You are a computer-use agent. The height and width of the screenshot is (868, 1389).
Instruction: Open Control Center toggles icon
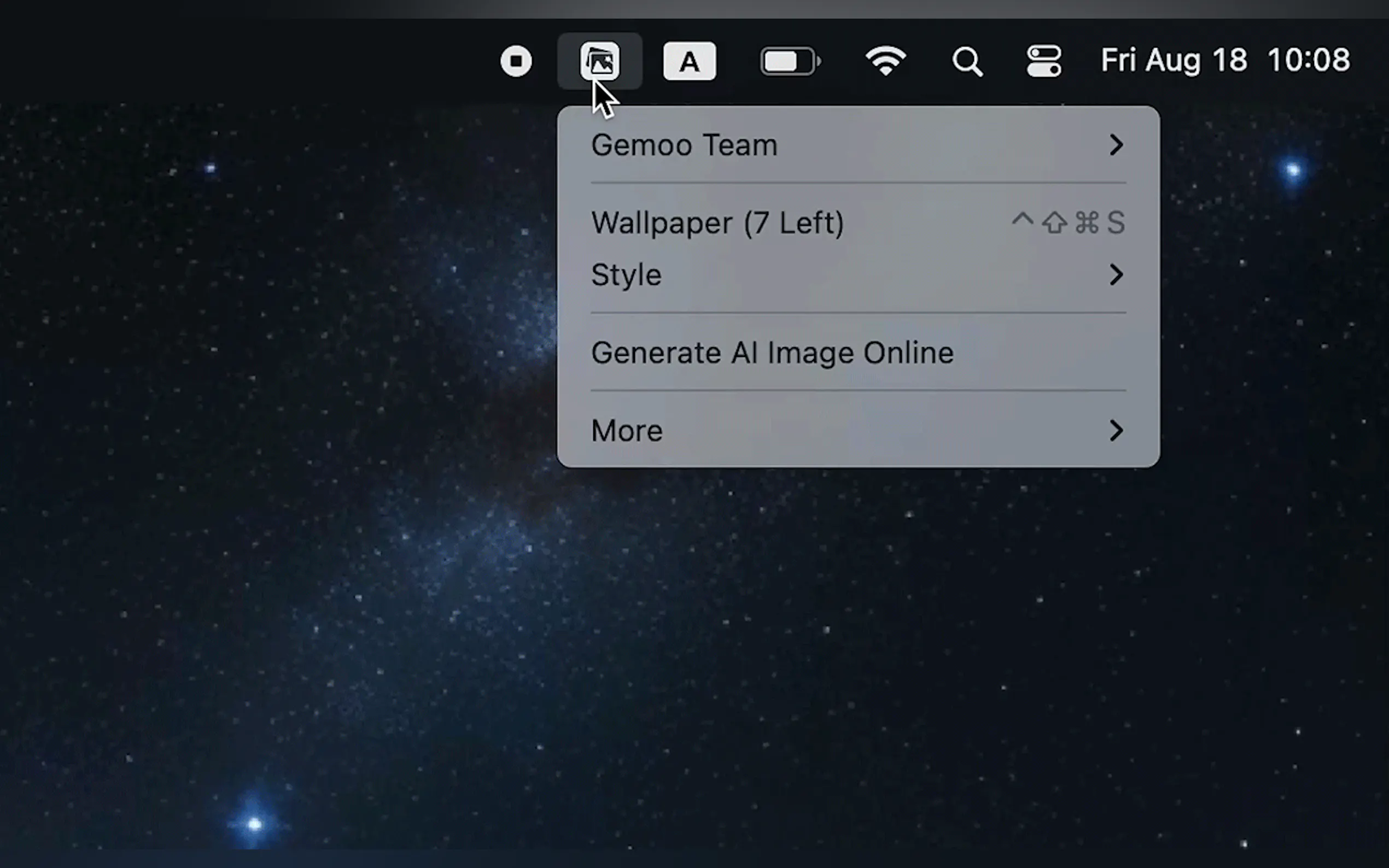click(x=1044, y=61)
